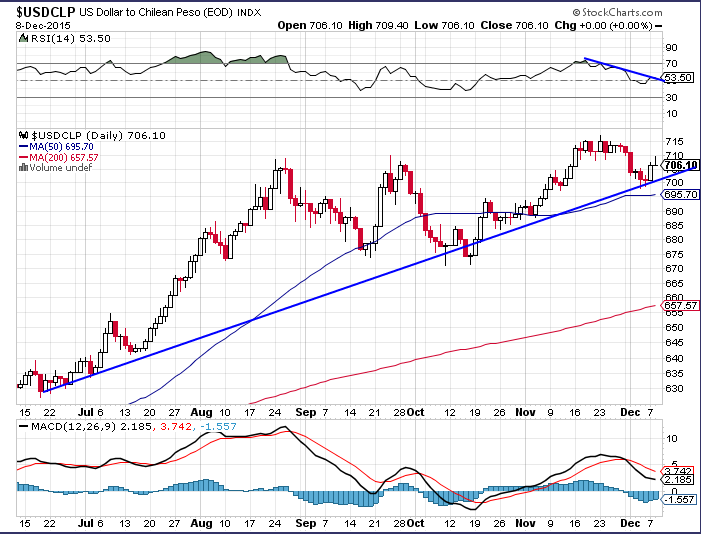Select the MA(200) 657.57 legend entry
Image resolution: width=701 pixels, height=534 pixels.
click(59, 157)
